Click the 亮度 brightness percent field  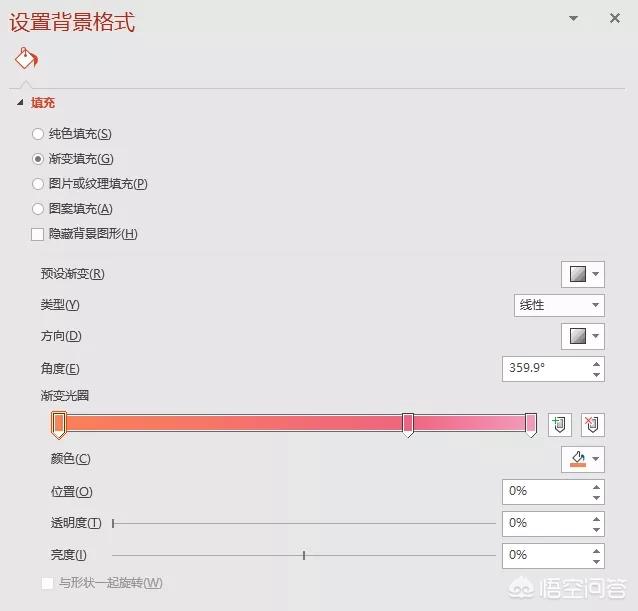(545, 555)
